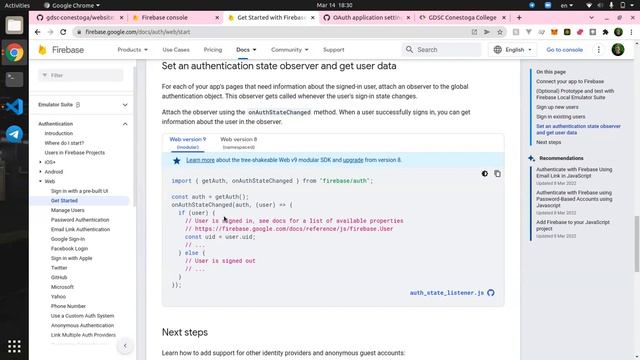The width and height of the screenshot is (640, 360).
Task: Copy the code sample to clipboard
Action: pos(497,173)
